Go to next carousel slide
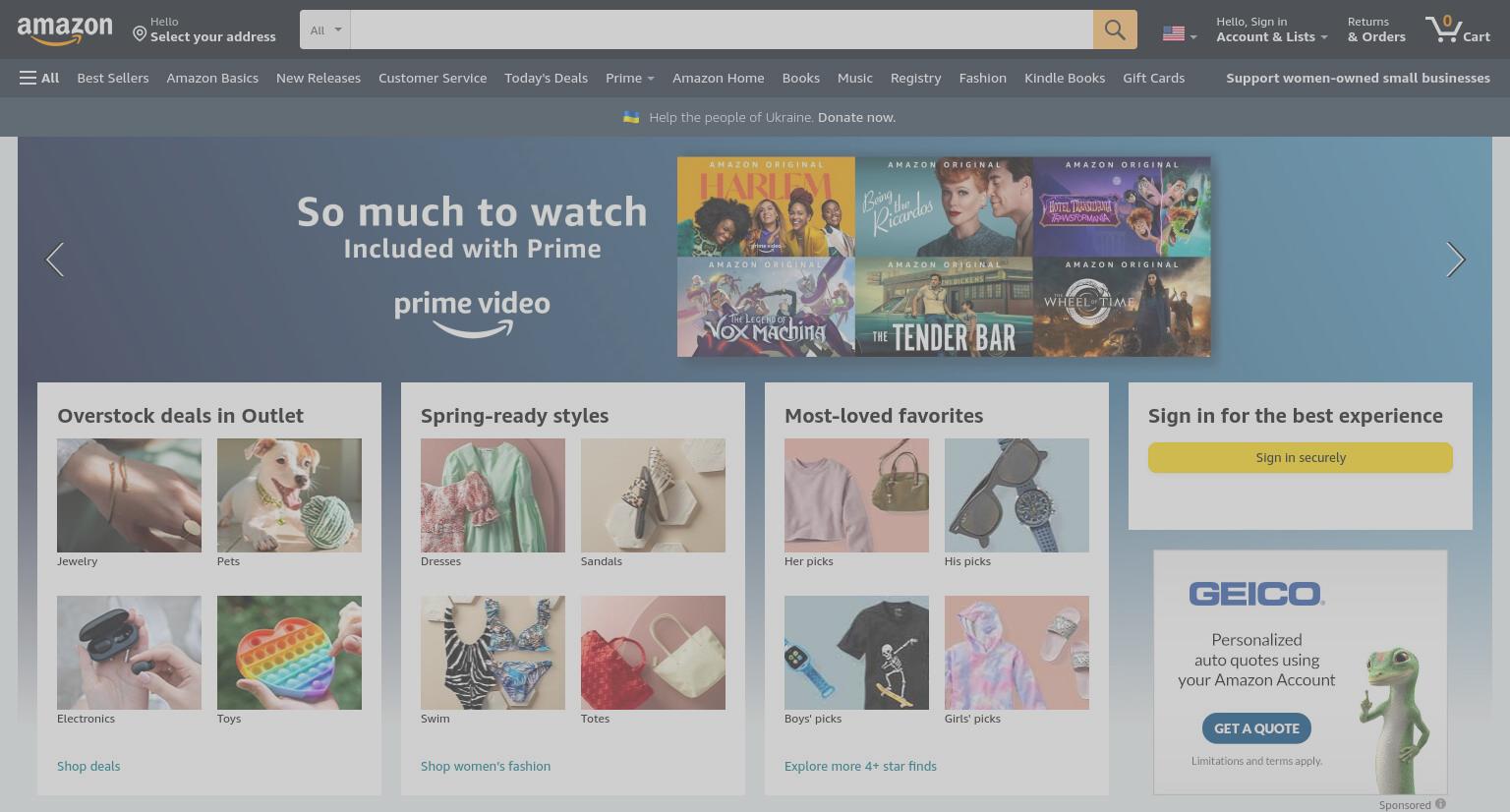The image size is (1510, 812). pos(1455,260)
